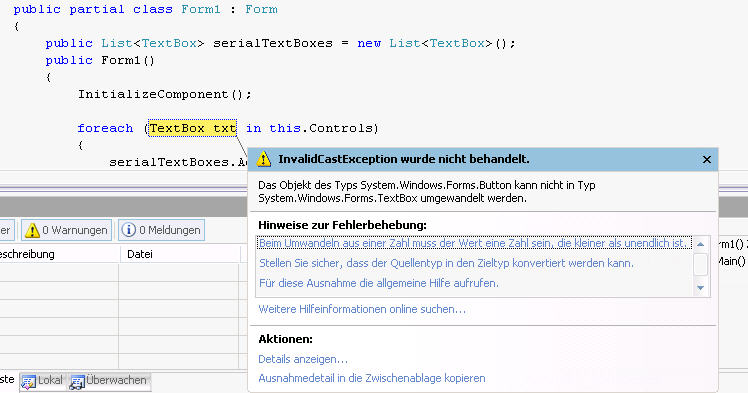Open the Überwachen tab
748x393 pixels.
(x=109, y=381)
